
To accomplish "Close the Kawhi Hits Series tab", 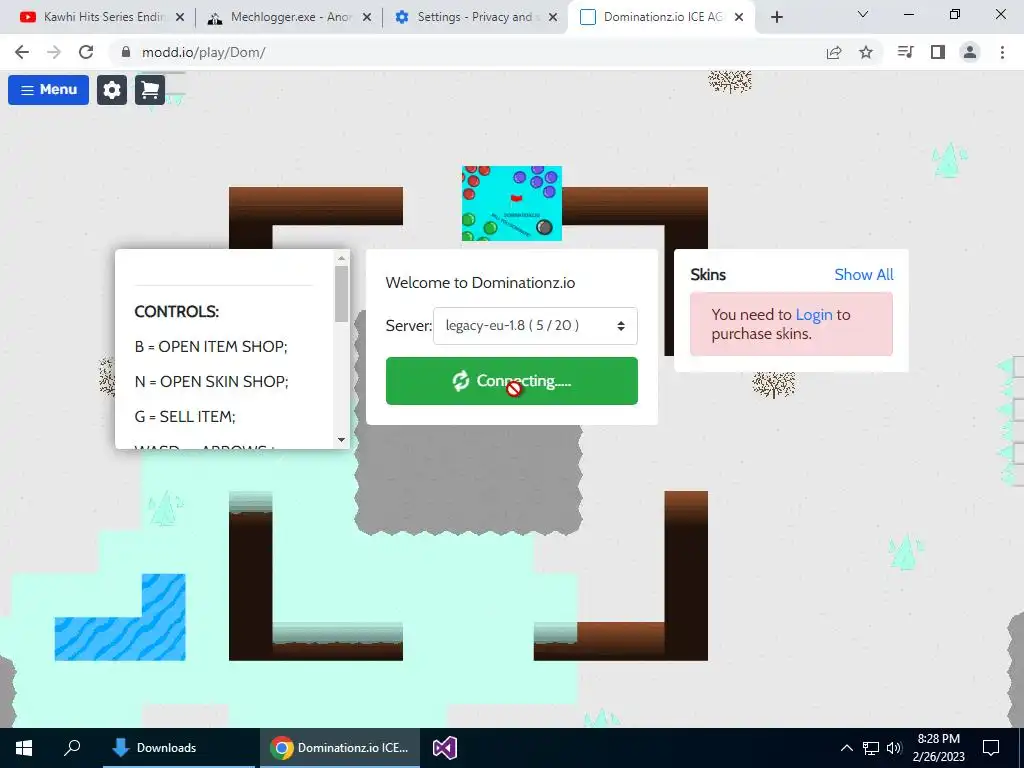I will tap(180, 17).
